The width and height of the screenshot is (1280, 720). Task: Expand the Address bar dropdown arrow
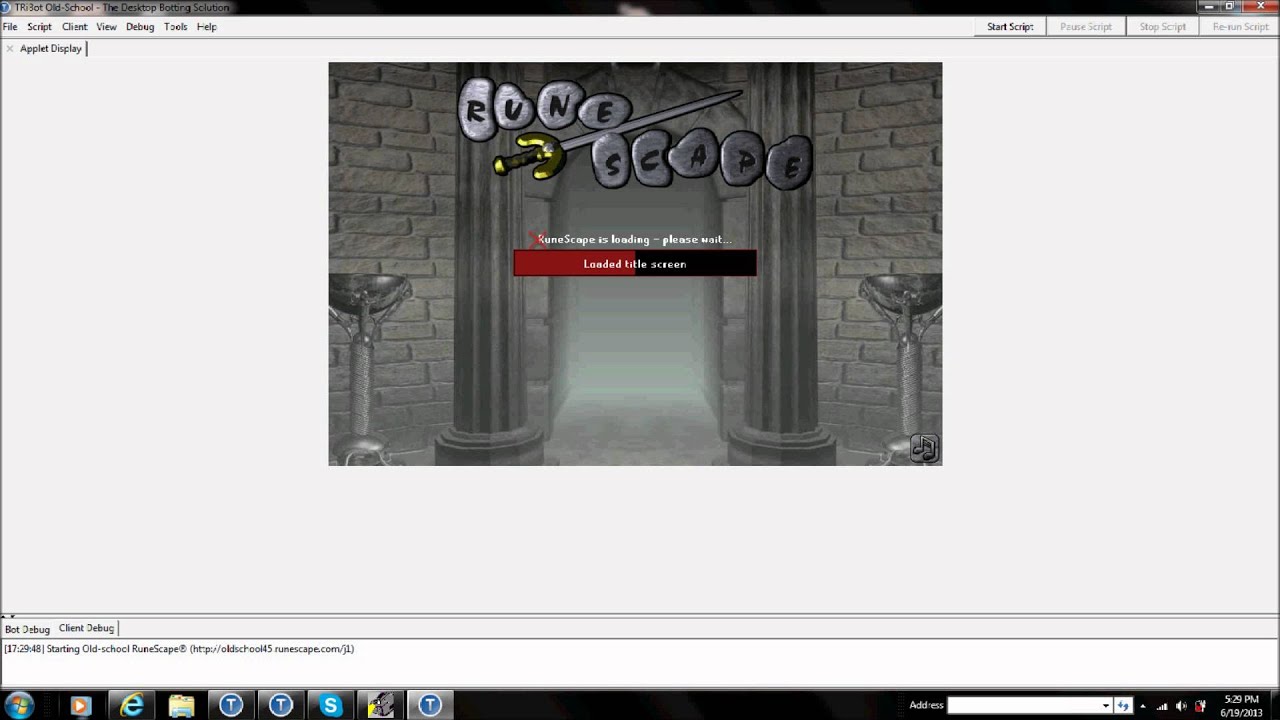(1106, 705)
